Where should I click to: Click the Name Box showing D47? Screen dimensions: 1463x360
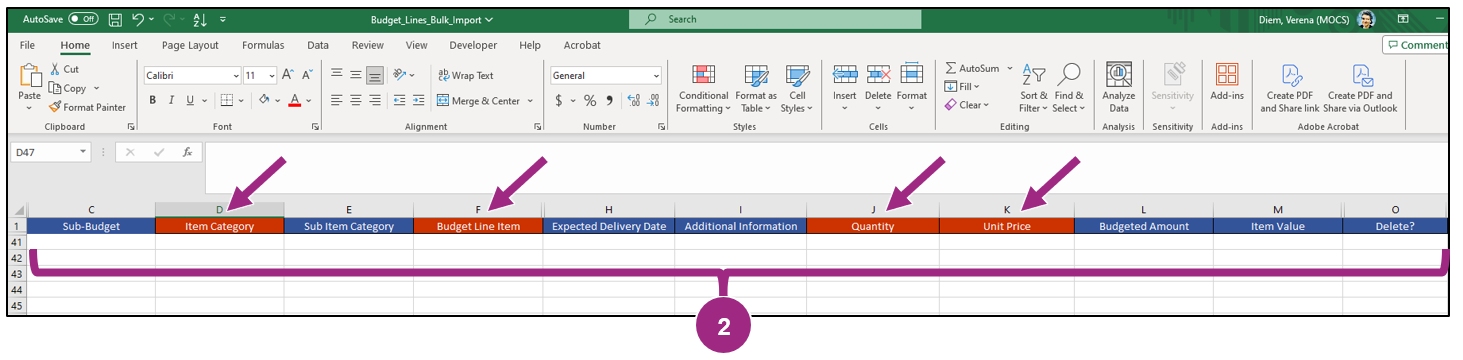(x=51, y=152)
